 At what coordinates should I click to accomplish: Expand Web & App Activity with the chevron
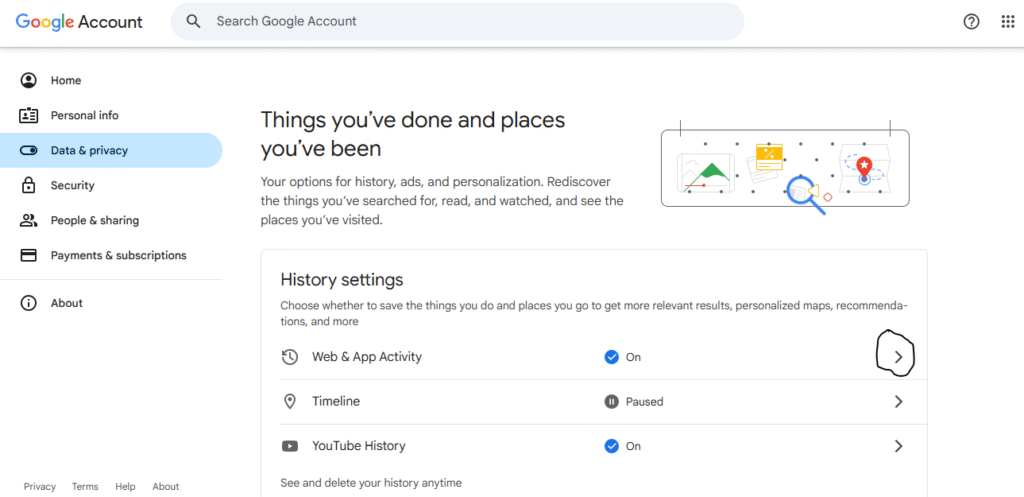899,357
